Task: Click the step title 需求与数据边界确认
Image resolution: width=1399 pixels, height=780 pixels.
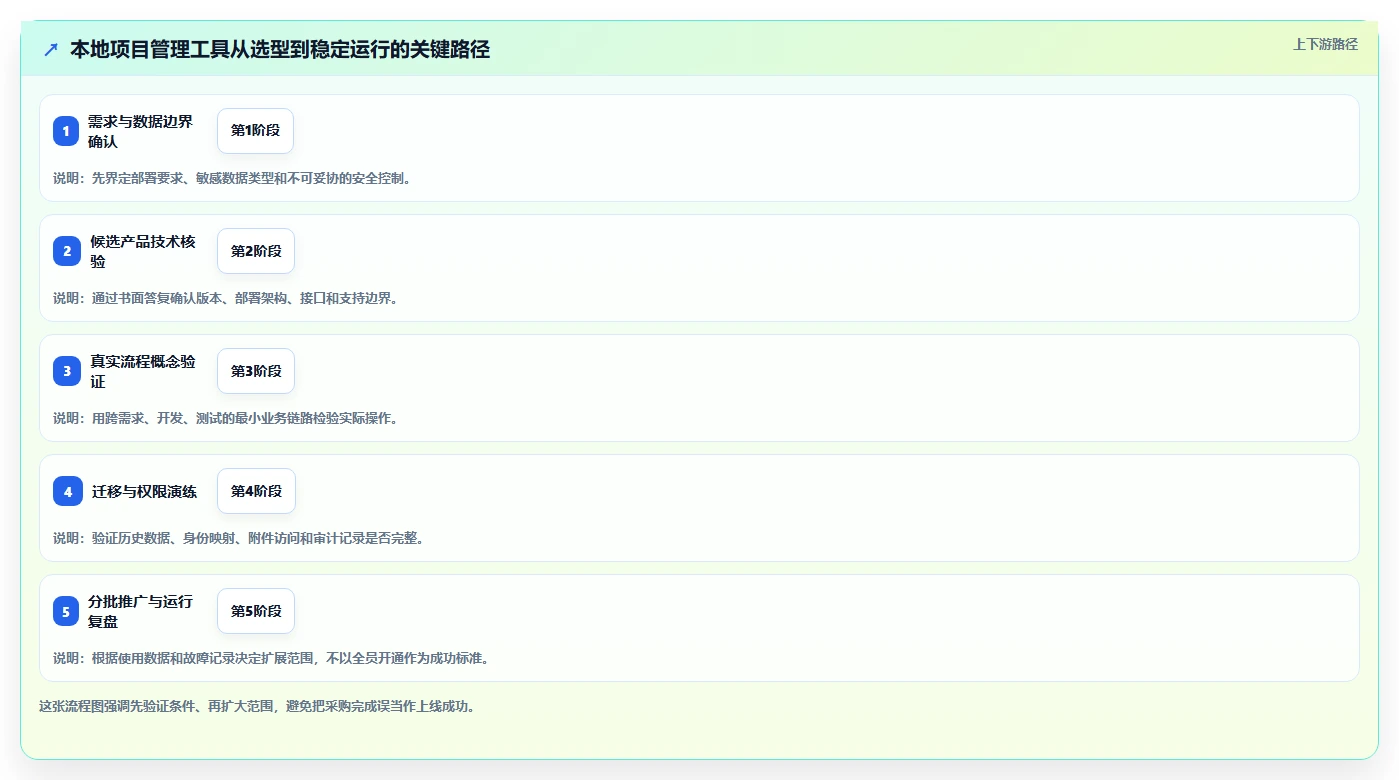Action: tap(140, 131)
